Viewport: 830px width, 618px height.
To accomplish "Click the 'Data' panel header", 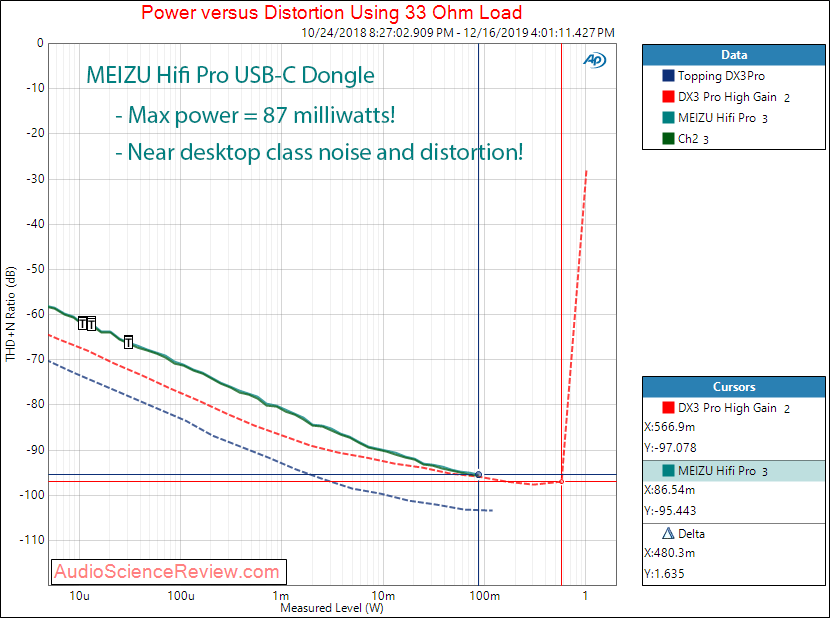I will pyautogui.click(x=734, y=55).
